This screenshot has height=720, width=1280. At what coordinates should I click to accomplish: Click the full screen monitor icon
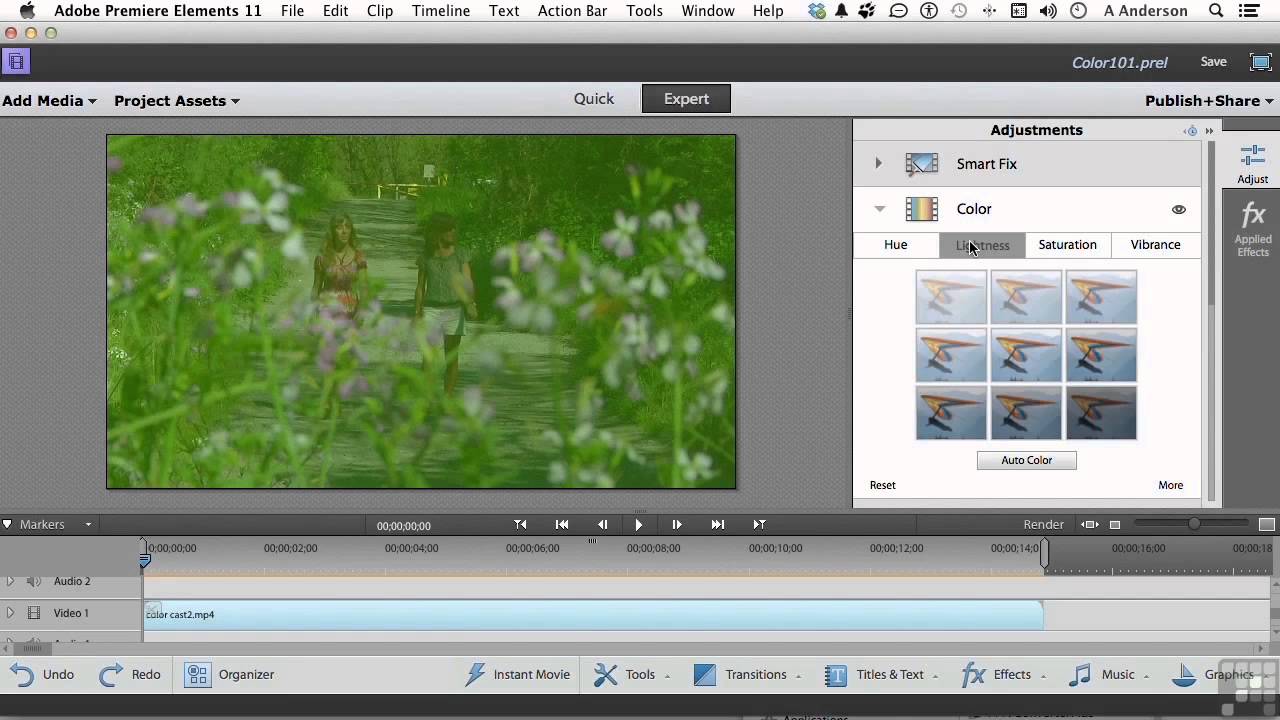tap(1261, 62)
